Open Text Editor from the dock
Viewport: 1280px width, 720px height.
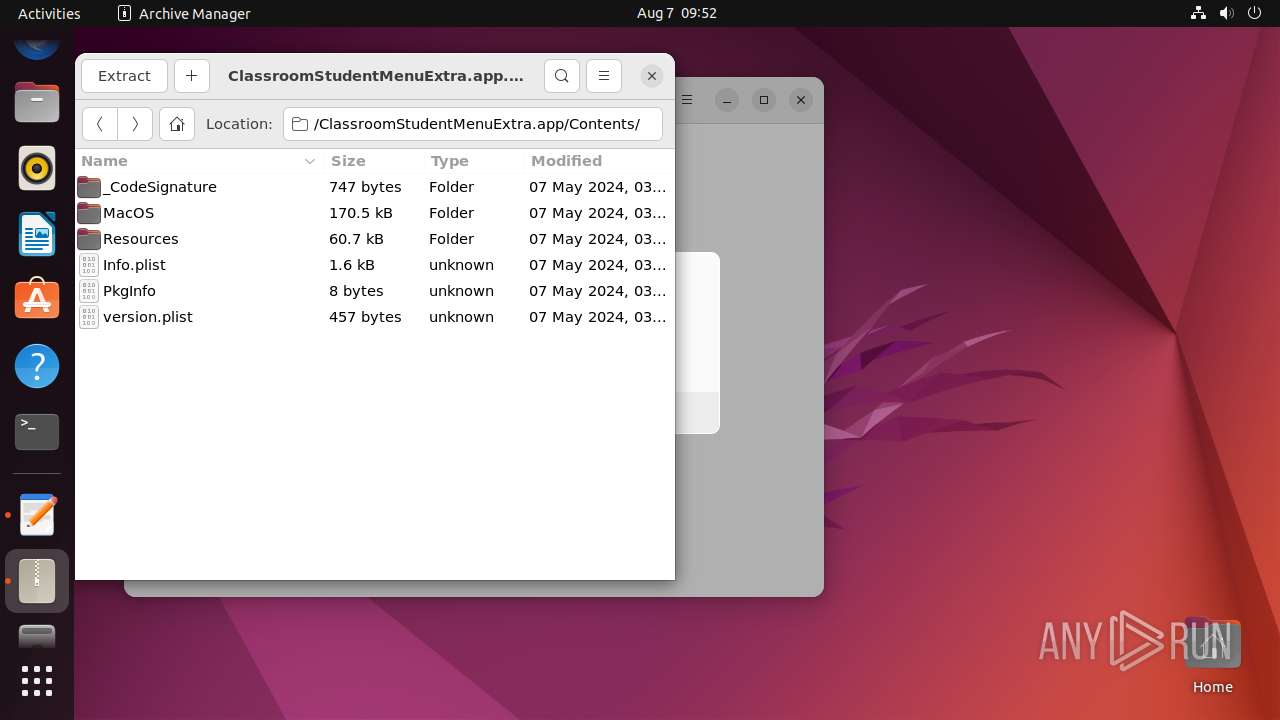point(37,515)
